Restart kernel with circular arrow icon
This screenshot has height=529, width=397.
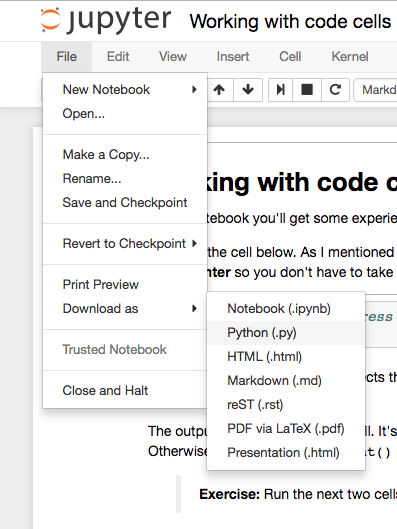335,90
